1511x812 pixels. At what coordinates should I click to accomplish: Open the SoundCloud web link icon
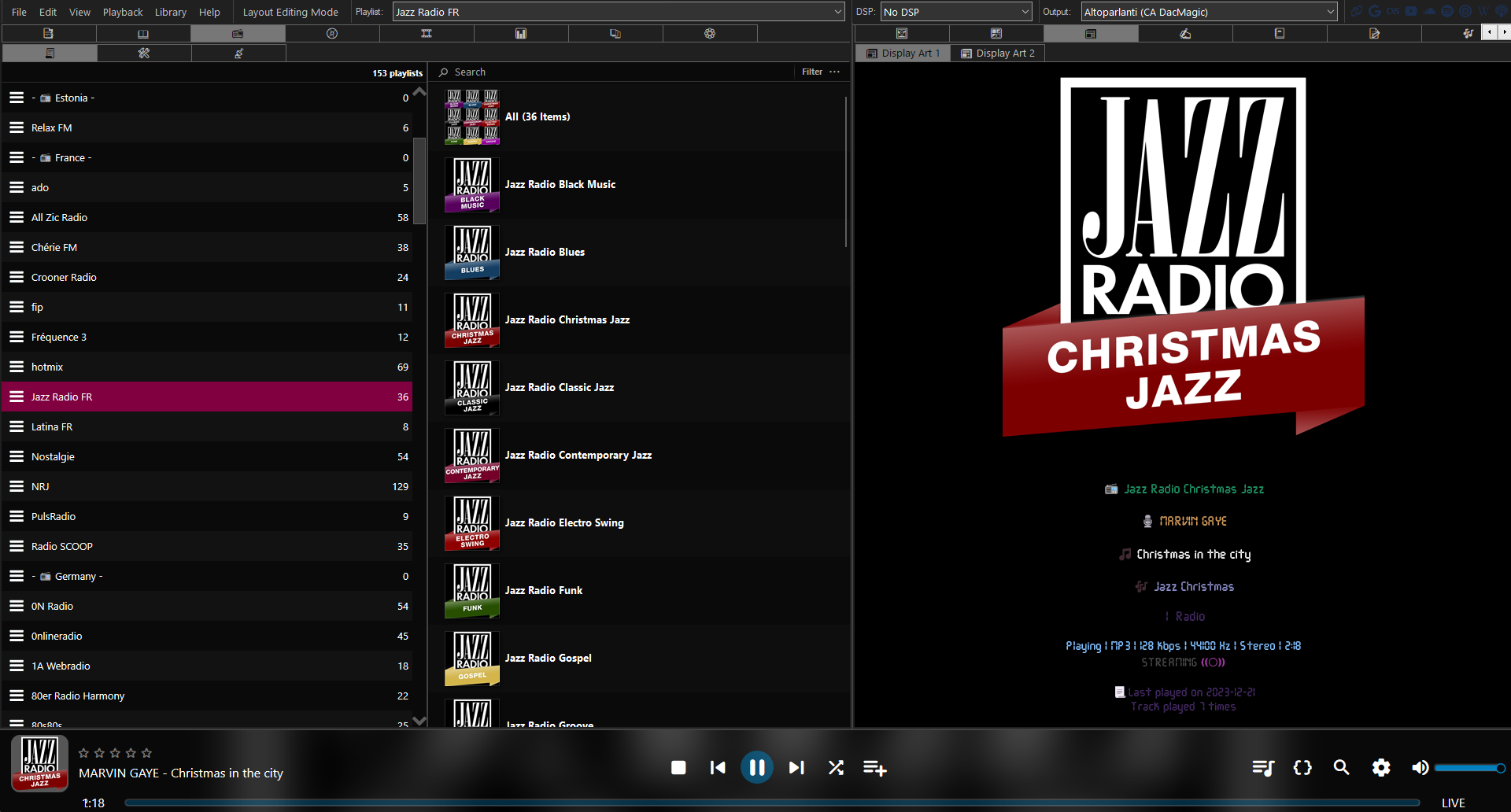[x=1429, y=11]
